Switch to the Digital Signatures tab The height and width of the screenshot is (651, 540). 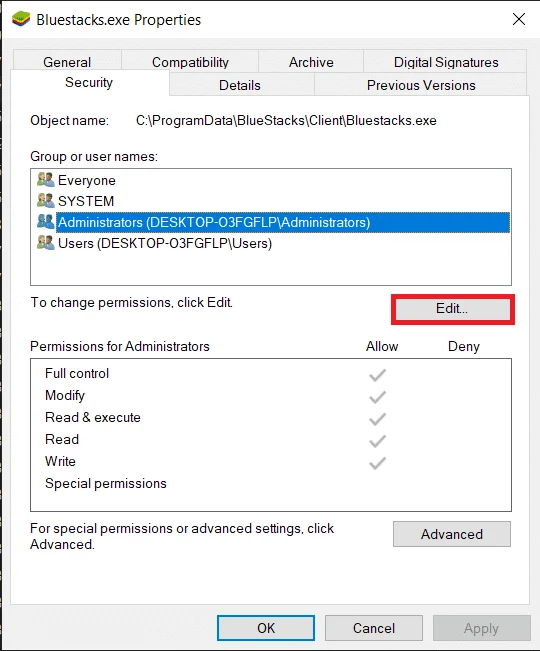[x=446, y=62]
